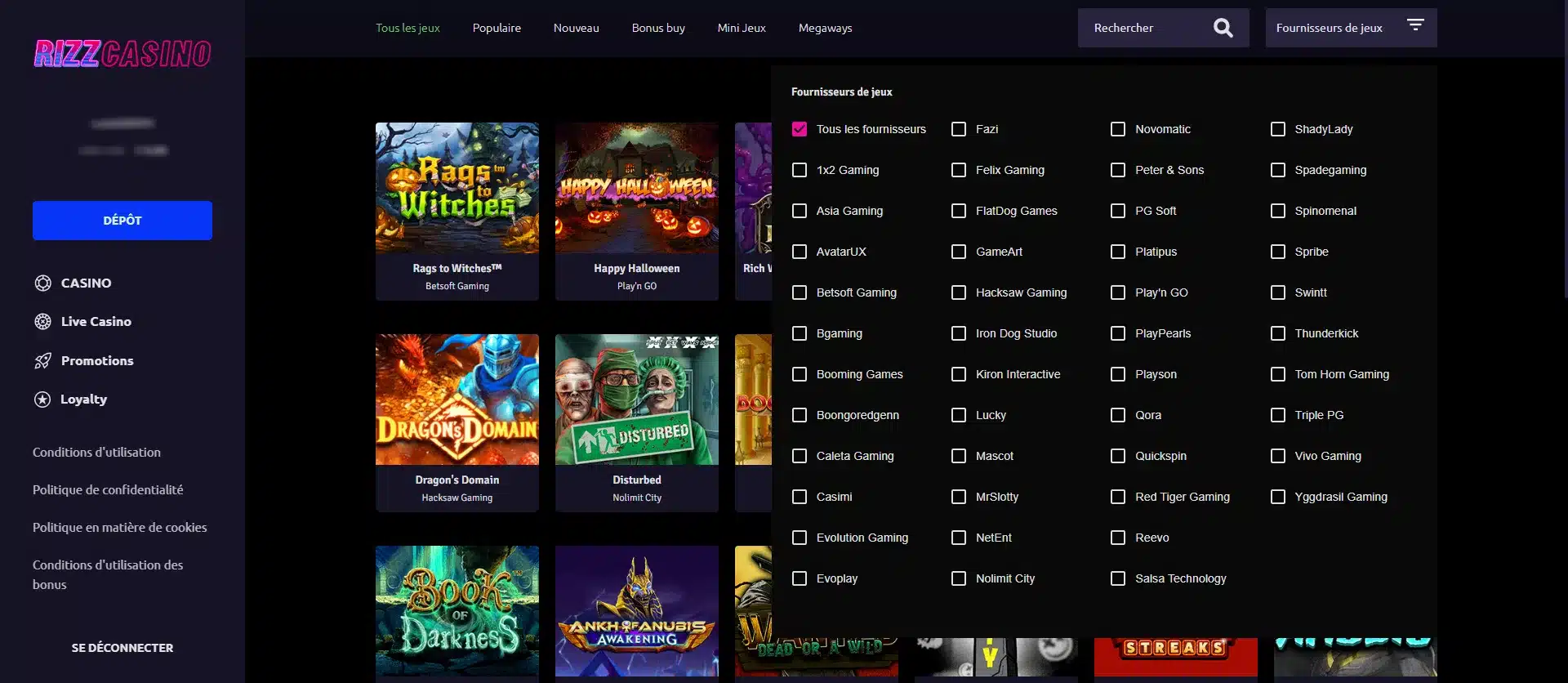Enable the Asia Gaming checkbox
Screen dimensions: 1568x683
pyautogui.click(x=800, y=211)
